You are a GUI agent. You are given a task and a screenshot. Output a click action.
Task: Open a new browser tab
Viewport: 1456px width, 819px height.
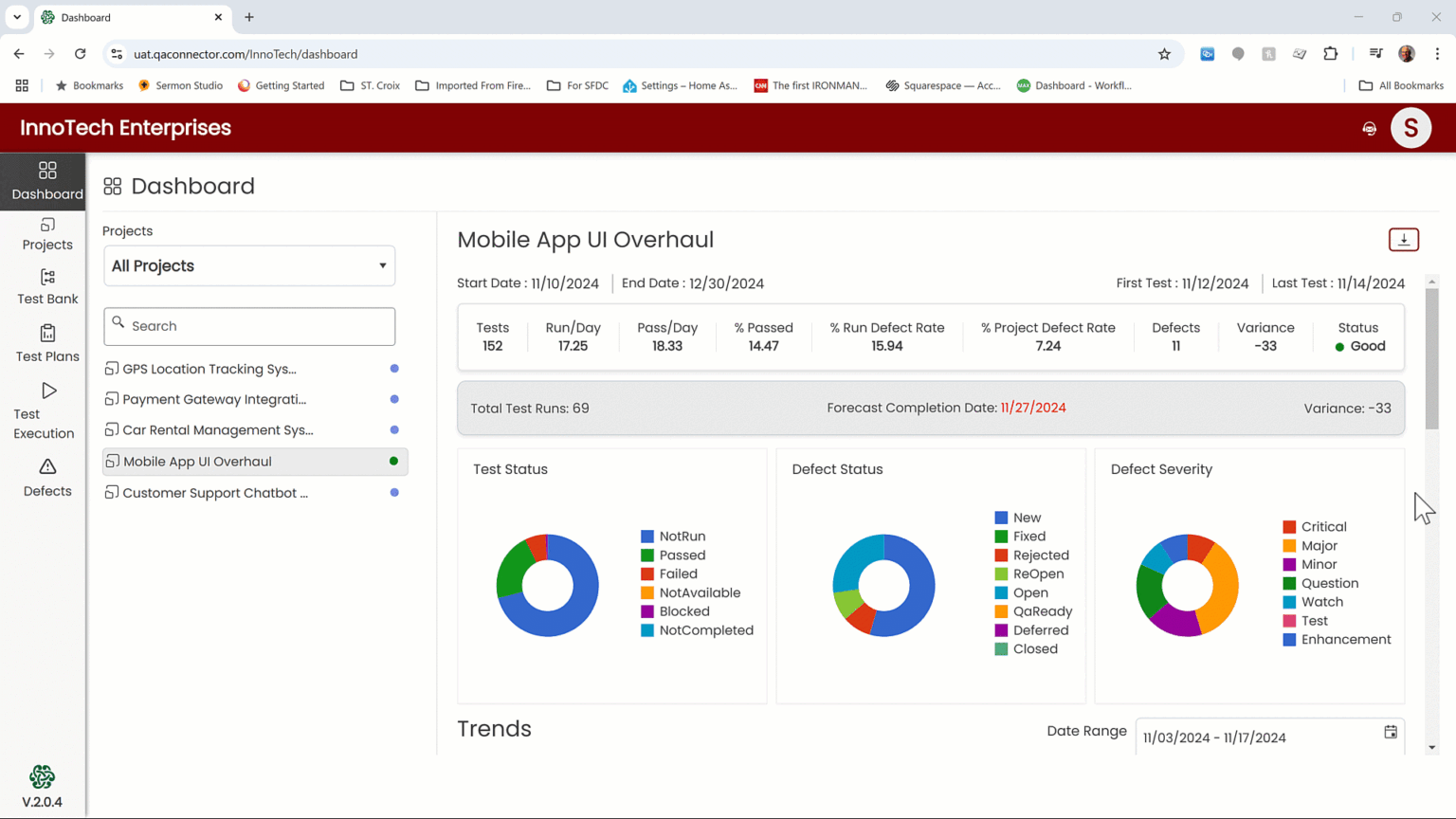click(249, 17)
